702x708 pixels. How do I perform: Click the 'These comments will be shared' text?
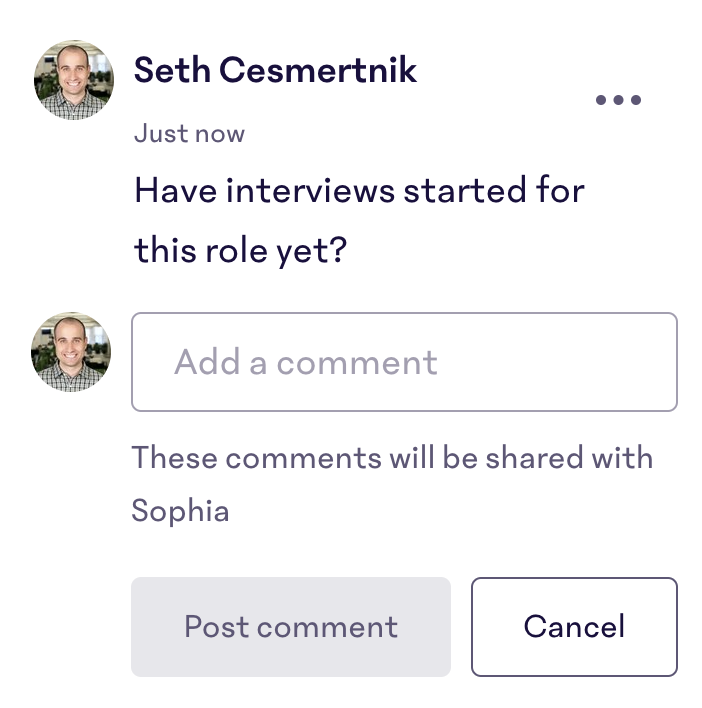[392, 458]
